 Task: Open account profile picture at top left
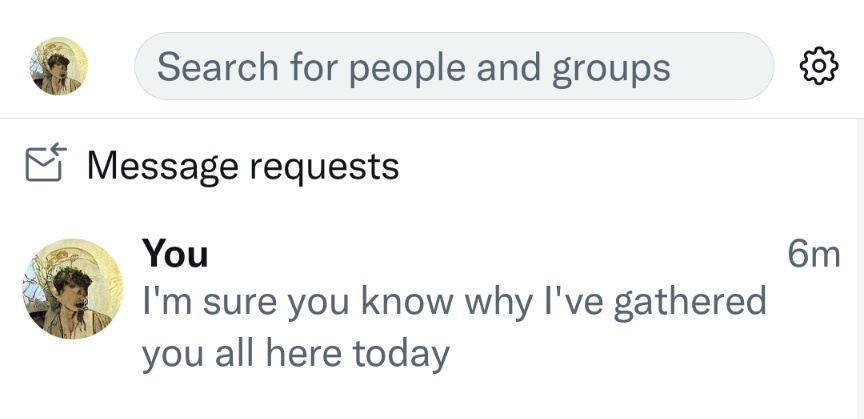coord(59,66)
